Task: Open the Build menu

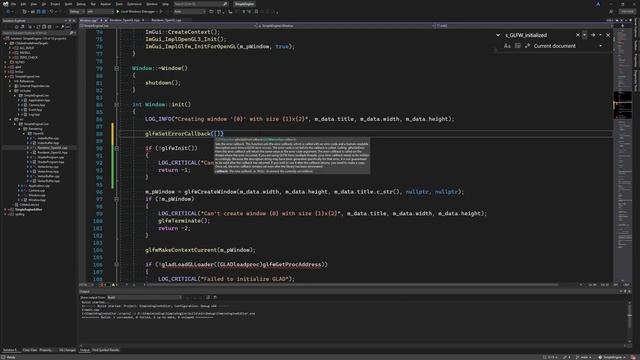Action: coord(68,4)
